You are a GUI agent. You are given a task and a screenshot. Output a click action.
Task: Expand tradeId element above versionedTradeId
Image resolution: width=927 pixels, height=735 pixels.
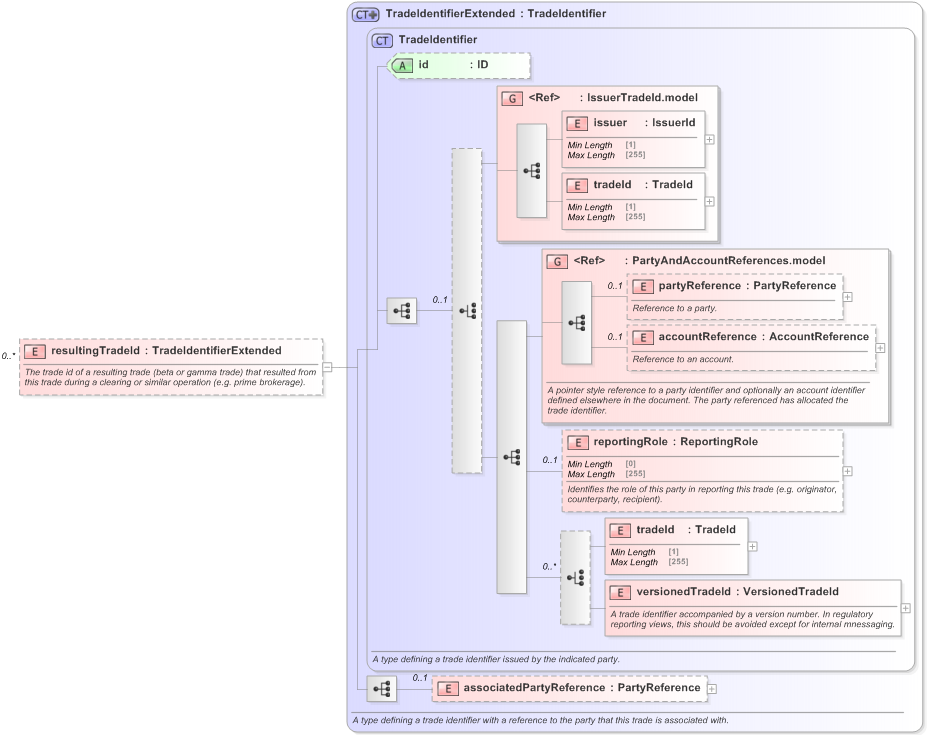click(x=752, y=546)
